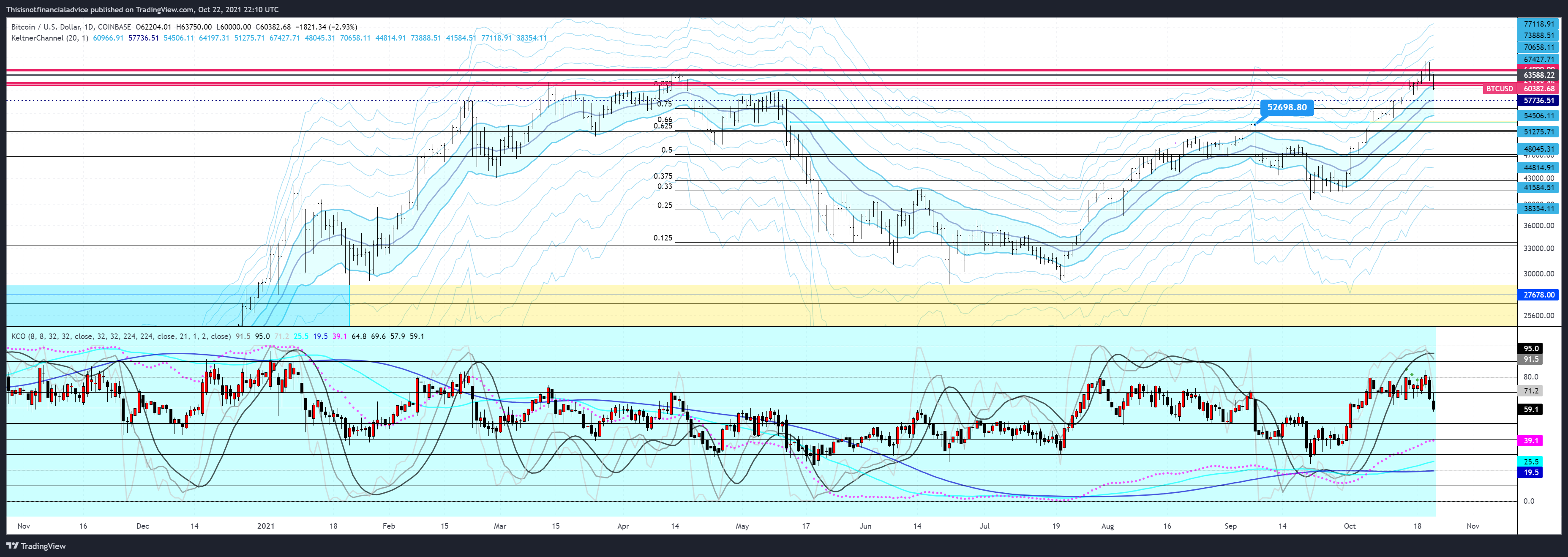Image resolution: width=1568 pixels, height=557 pixels.
Task: Click the TradingView logo at bottom left
Action: pyautogui.click(x=36, y=546)
